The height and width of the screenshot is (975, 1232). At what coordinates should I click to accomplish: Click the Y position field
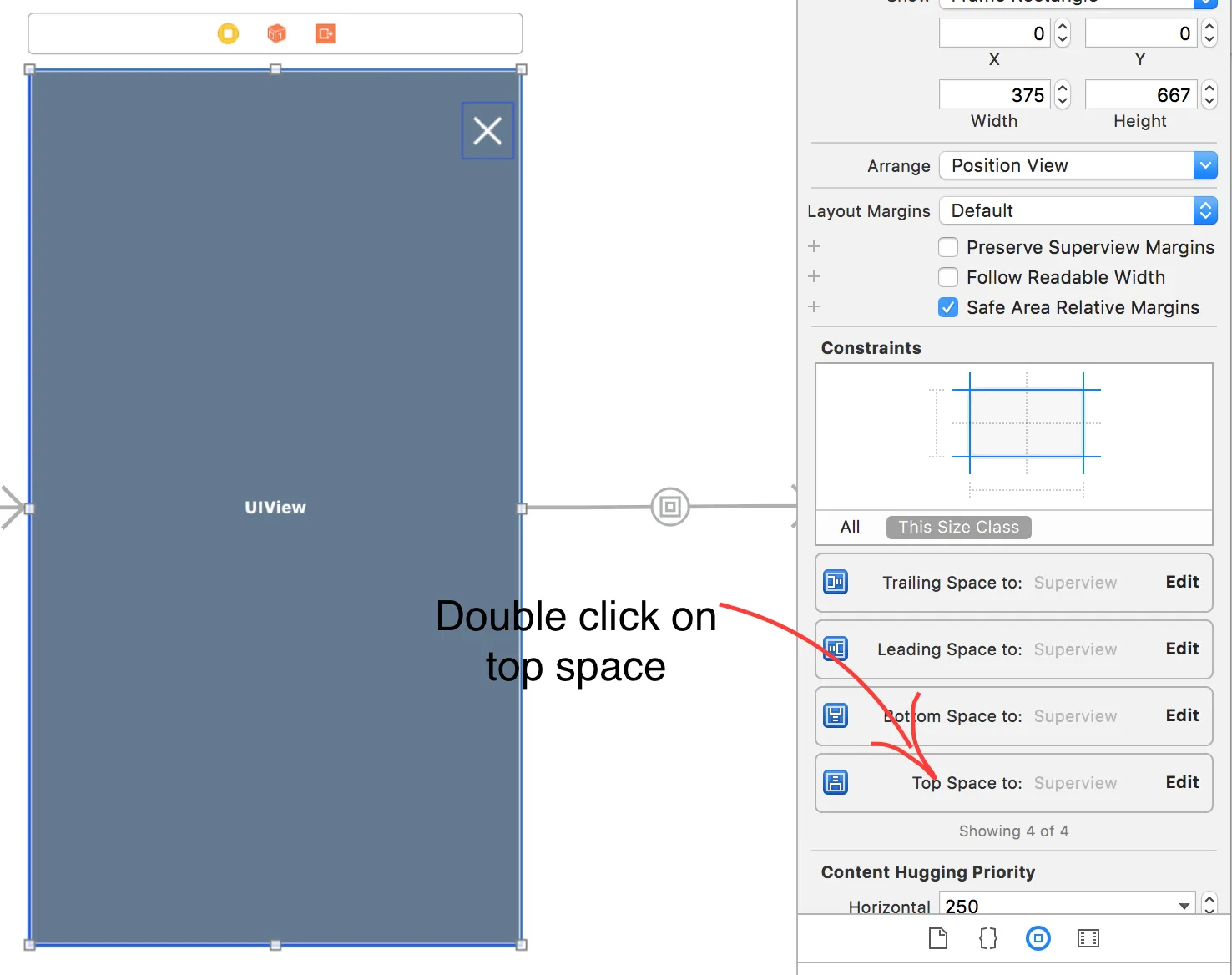coord(1141,33)
